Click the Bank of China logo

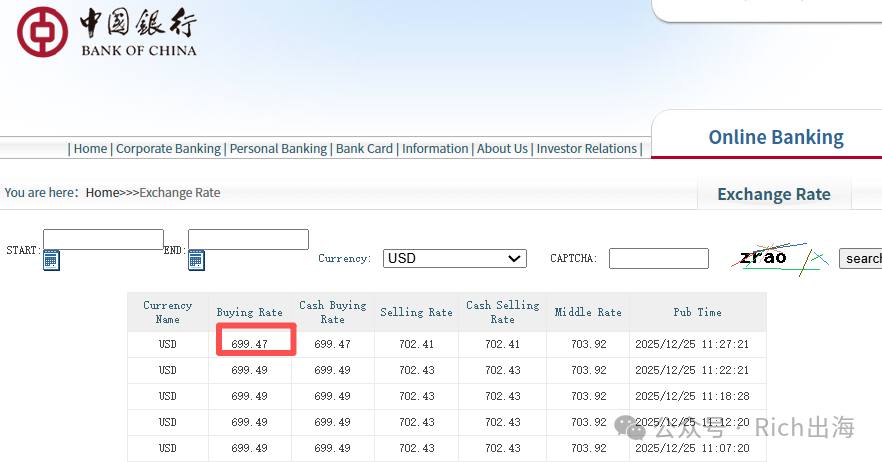tap(106, 32)
